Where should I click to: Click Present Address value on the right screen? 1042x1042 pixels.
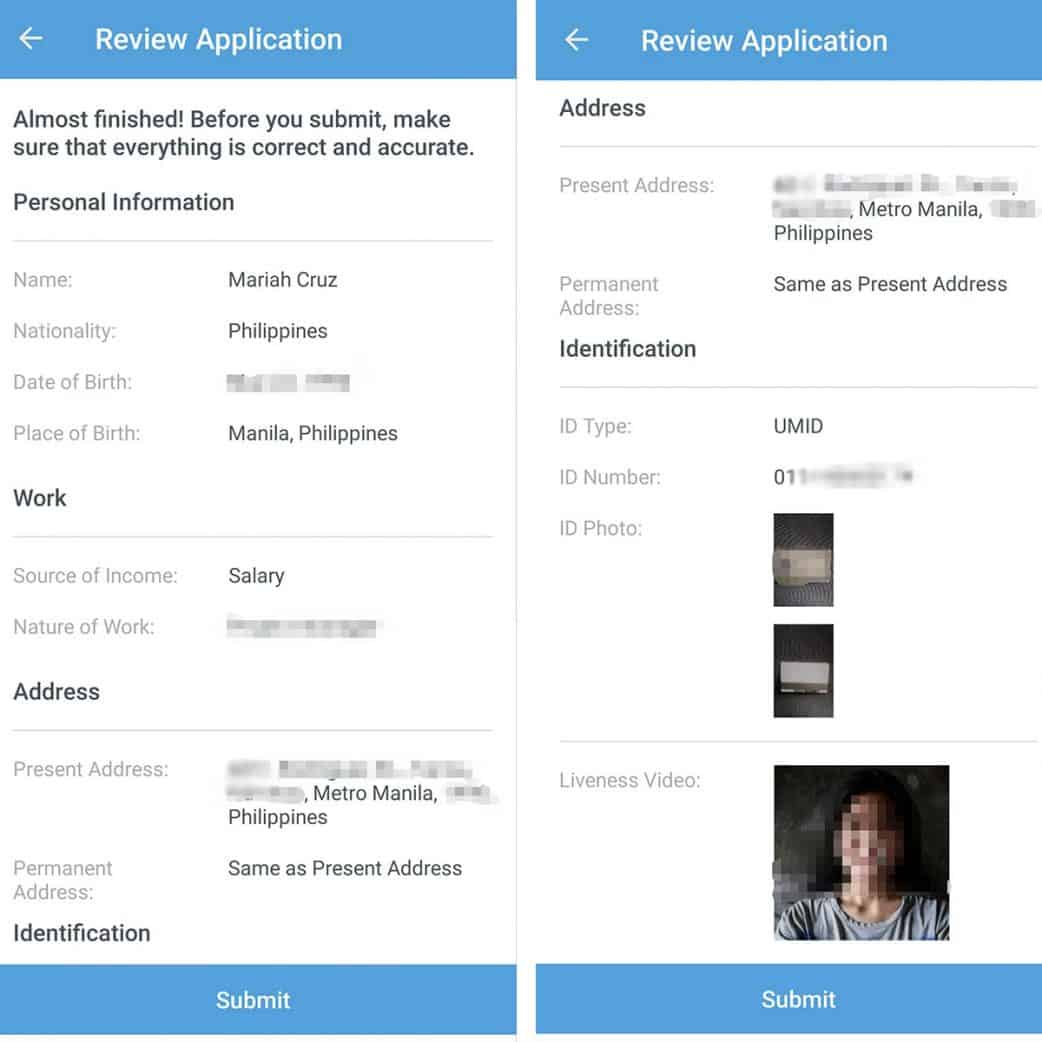coord(903,209)
